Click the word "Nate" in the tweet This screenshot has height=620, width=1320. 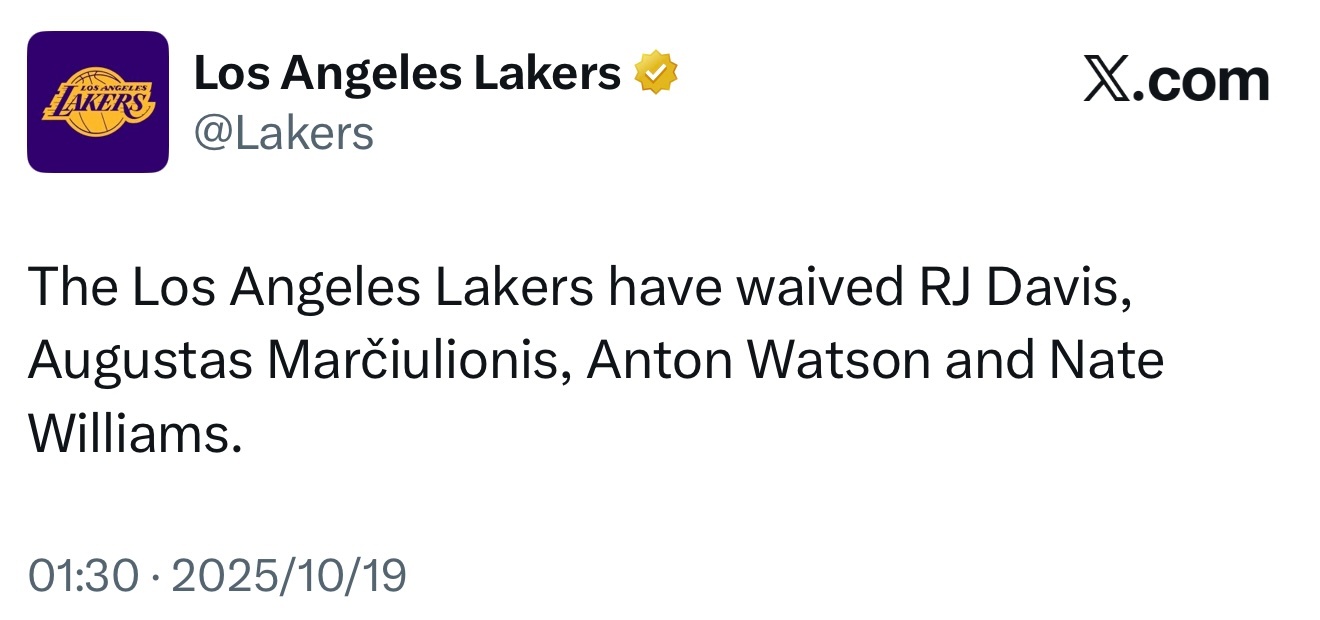[1106, 361]
